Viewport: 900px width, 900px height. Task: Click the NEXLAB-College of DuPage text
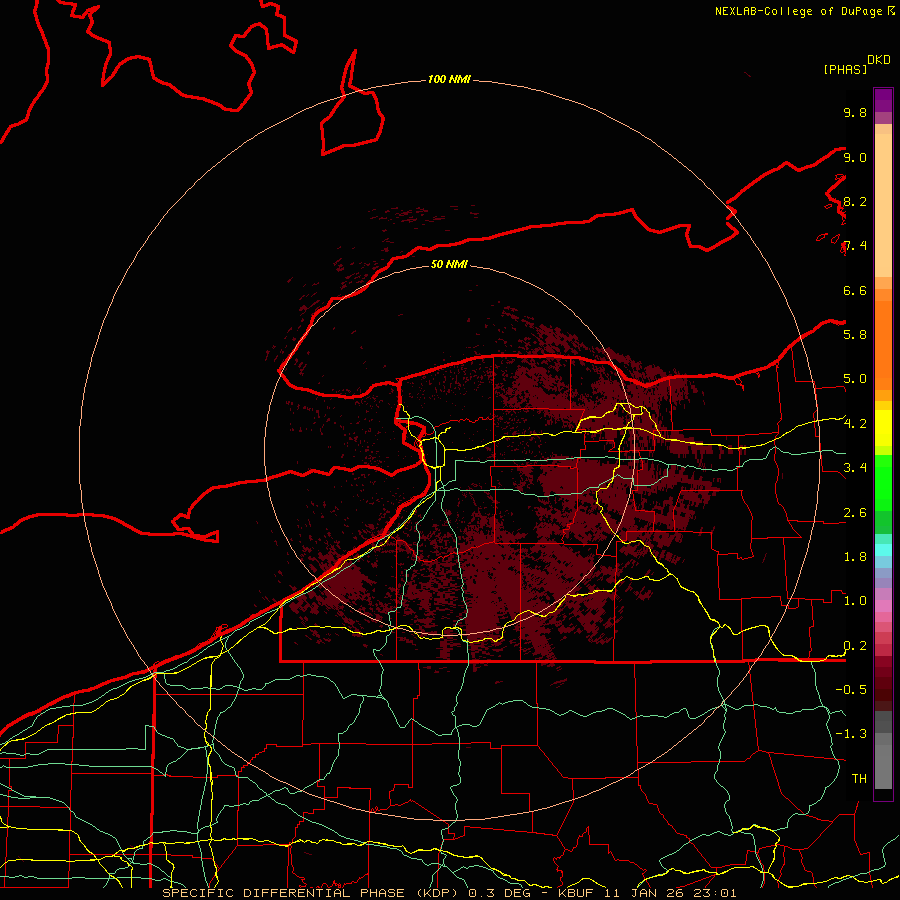[799, 11]
